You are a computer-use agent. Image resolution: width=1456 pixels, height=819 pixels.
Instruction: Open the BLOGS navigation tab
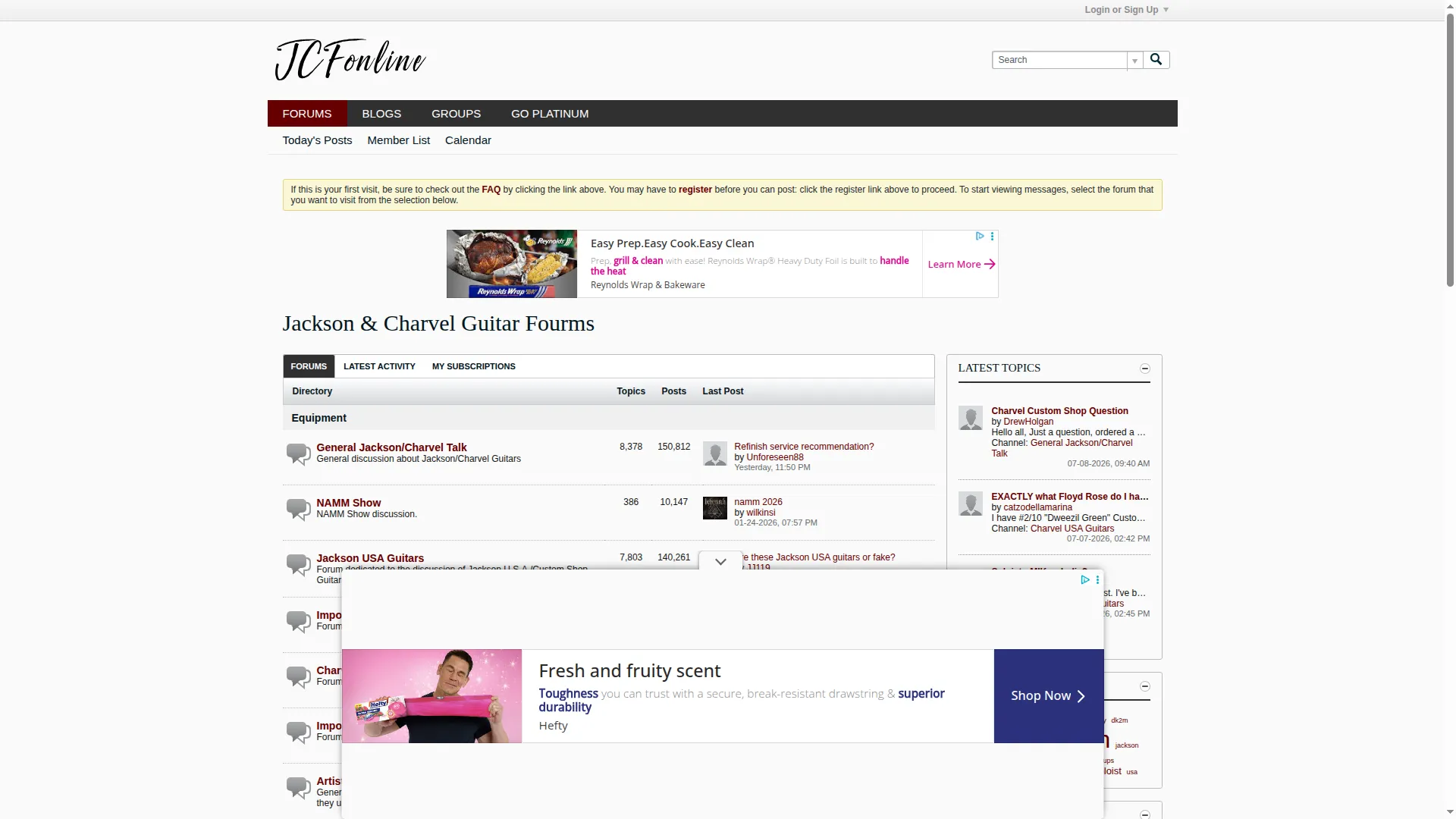(381, 114)
